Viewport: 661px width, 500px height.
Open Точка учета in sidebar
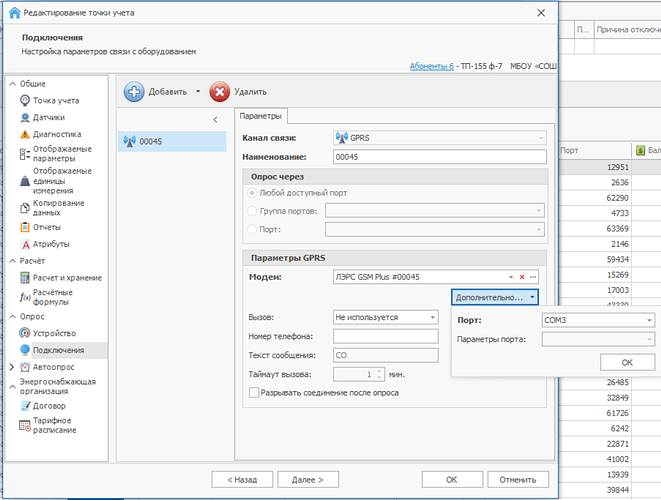click(49, 100)
